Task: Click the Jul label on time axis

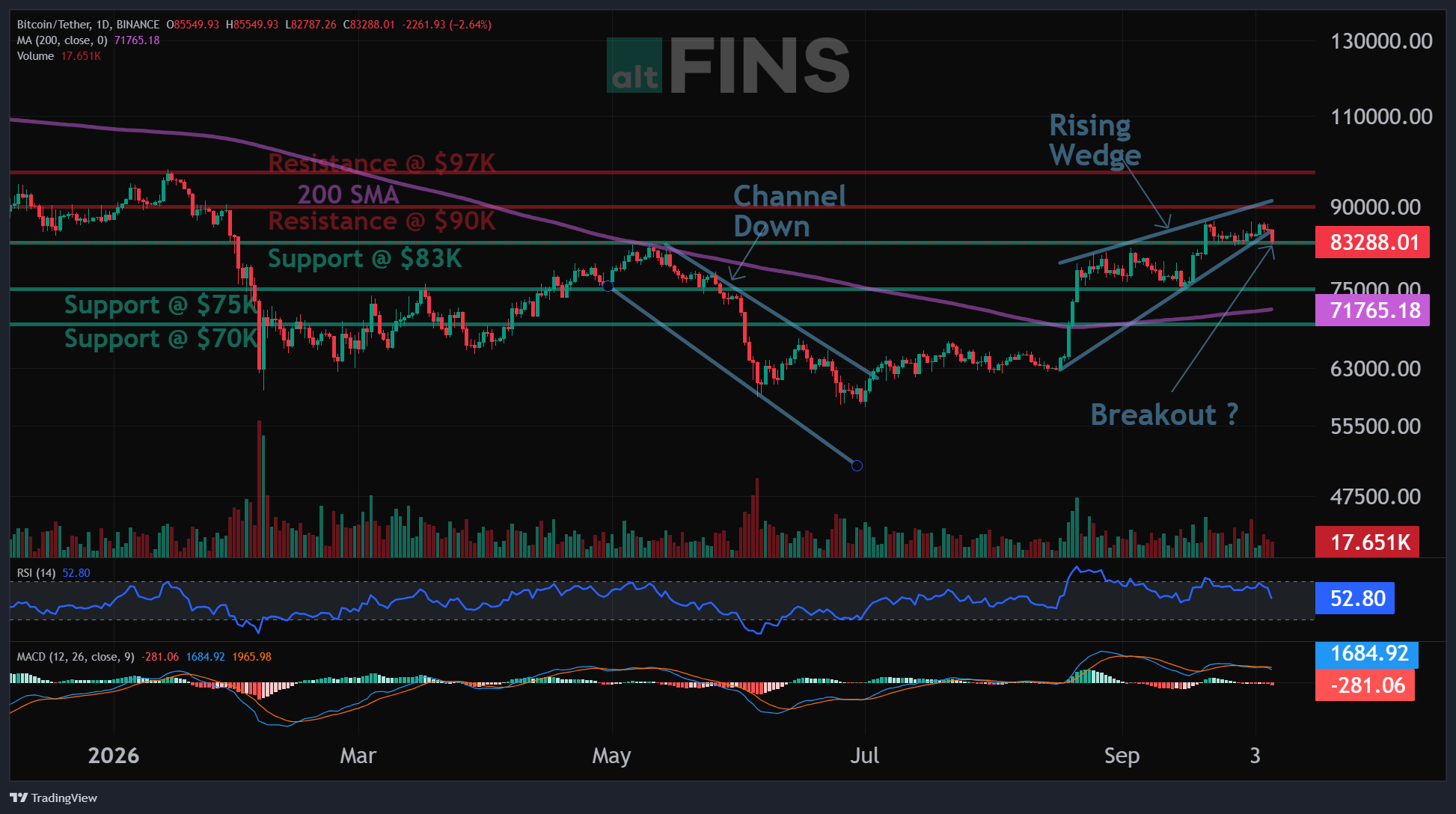Action: coord(864,756)
